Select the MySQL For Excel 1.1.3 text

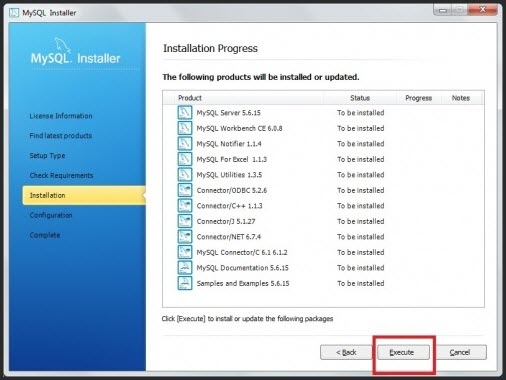coord(232,159)
